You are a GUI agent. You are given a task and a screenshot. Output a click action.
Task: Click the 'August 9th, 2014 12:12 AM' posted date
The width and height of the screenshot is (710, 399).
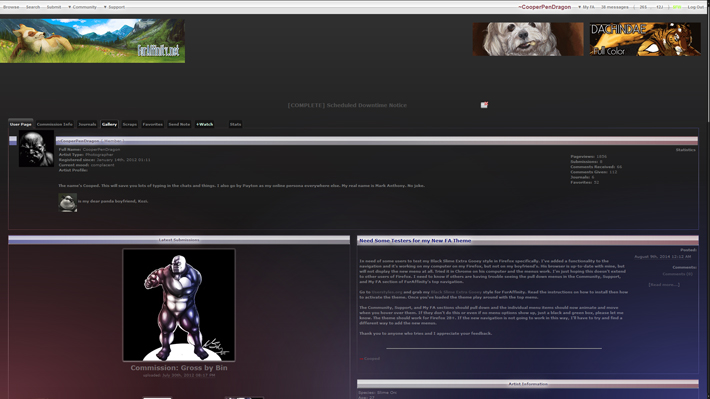[x=662, y=256]
